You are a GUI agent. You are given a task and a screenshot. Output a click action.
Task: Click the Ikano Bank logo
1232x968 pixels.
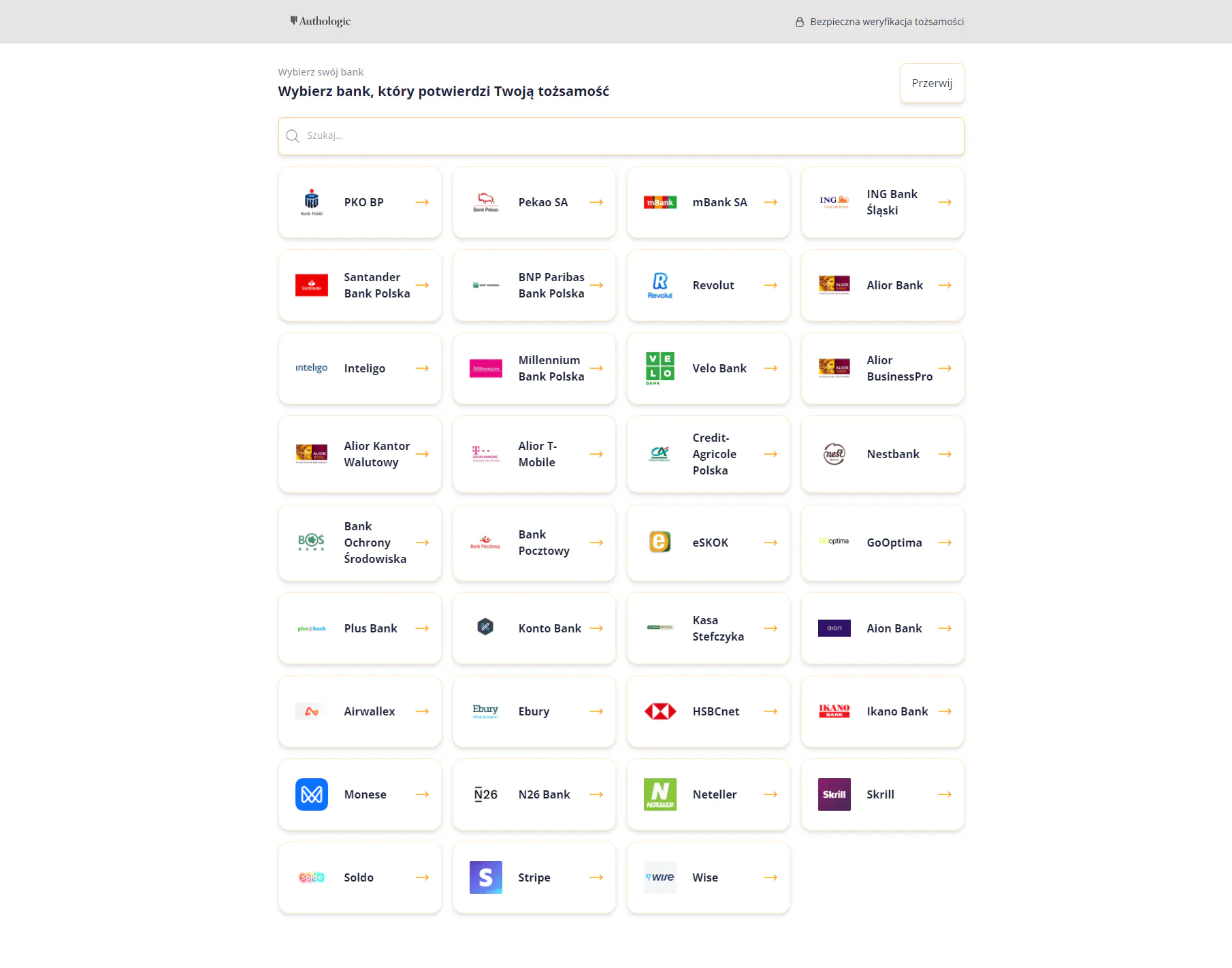coord(834,711)
